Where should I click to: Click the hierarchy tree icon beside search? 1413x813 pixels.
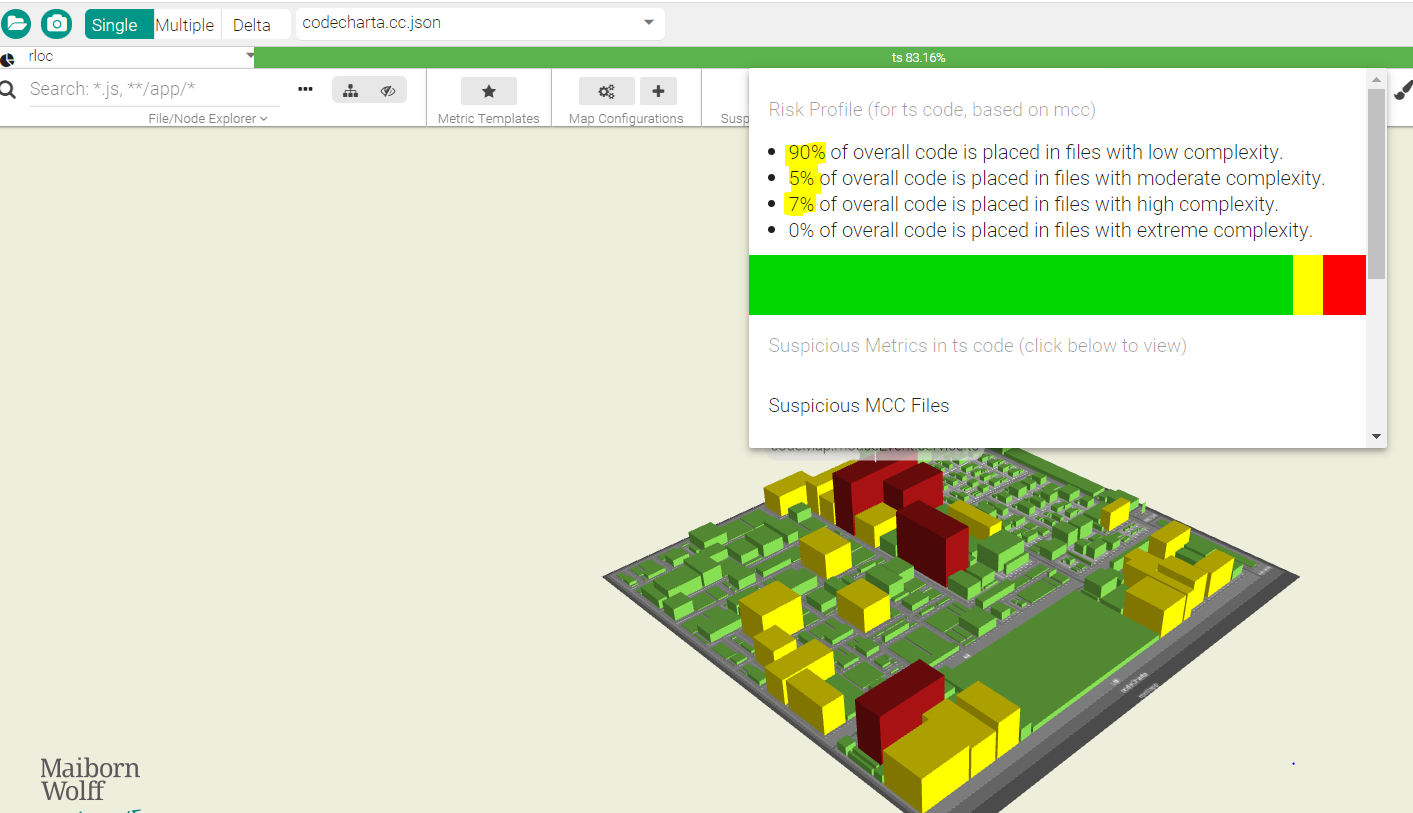click(350, 89)
